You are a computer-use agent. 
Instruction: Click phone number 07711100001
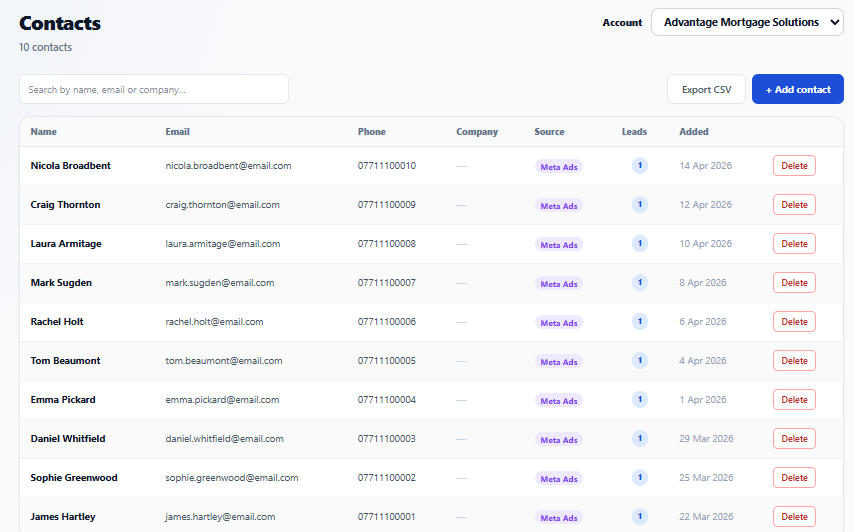point(386,517)
